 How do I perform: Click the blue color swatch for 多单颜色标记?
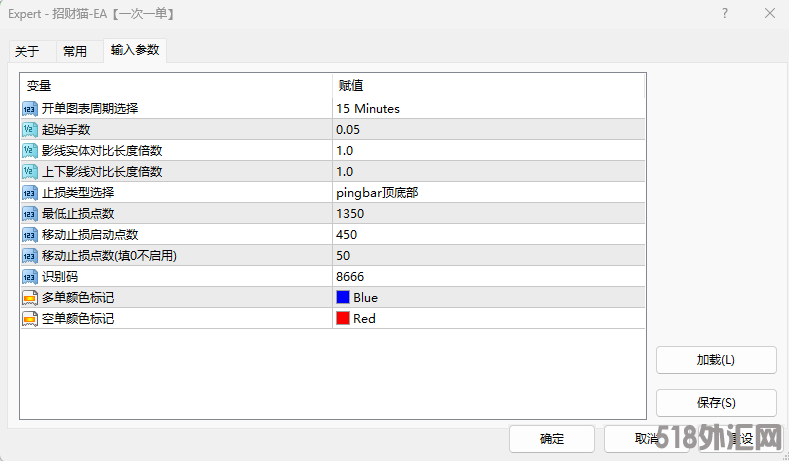click(x=343, y=297)
